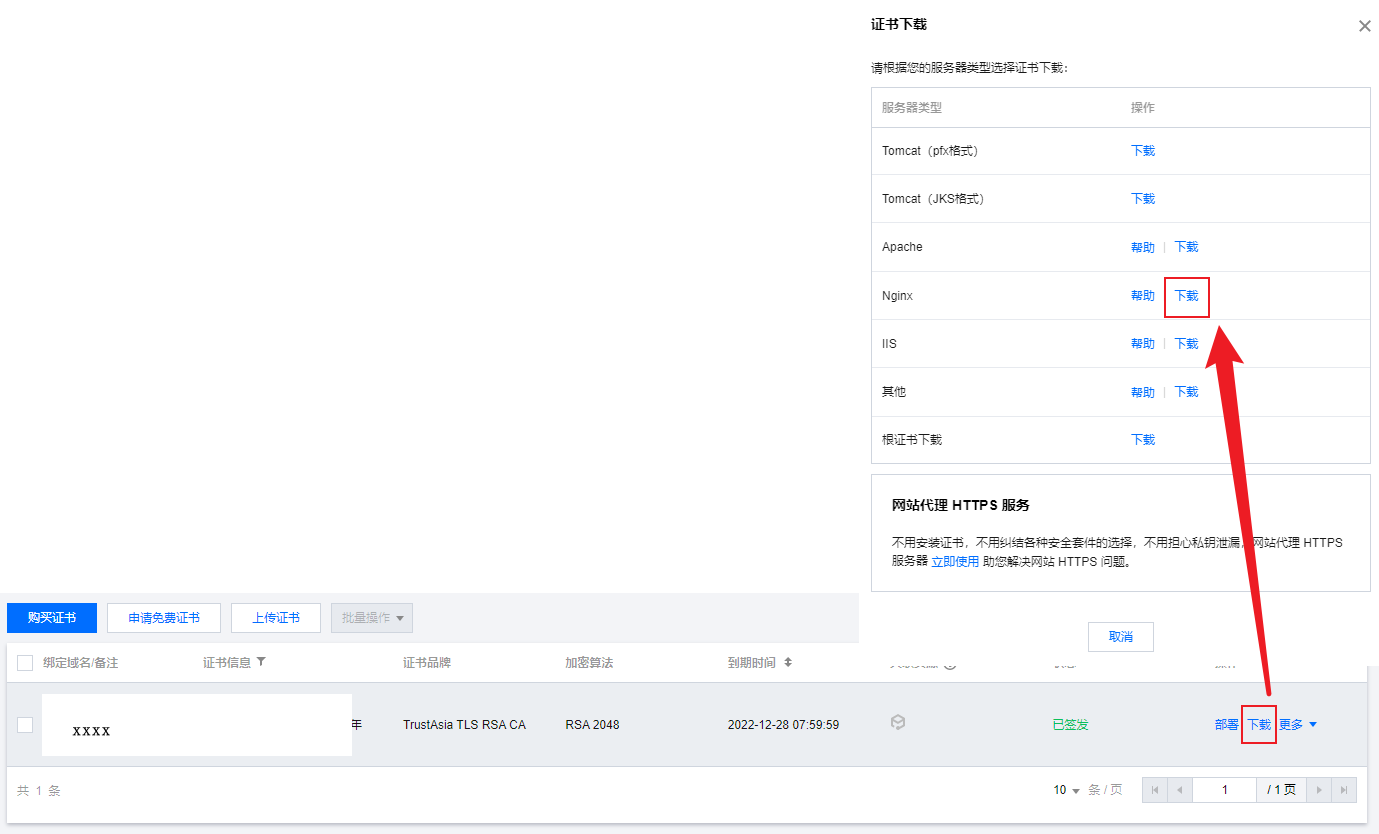This screenshot has height=834, width=1379.
Task: Click 取消 to dismiss the download panel
Action: [x=1120, y=636]
